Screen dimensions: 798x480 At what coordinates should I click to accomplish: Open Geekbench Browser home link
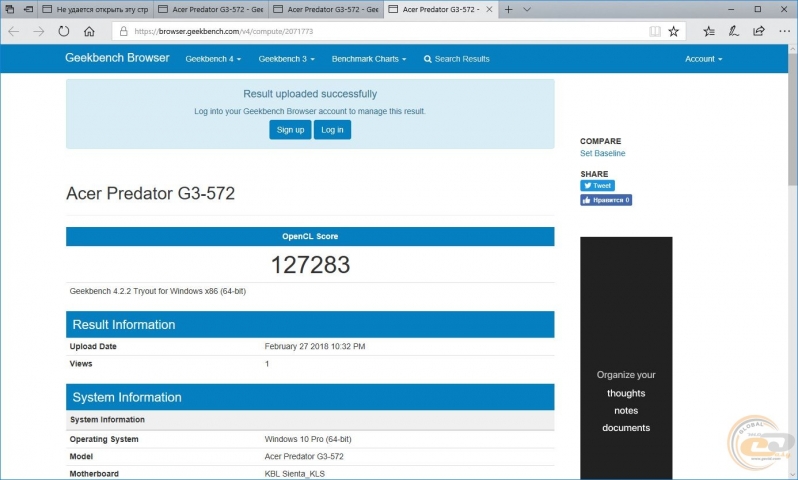pyautogui.click(x=117, y=58)
